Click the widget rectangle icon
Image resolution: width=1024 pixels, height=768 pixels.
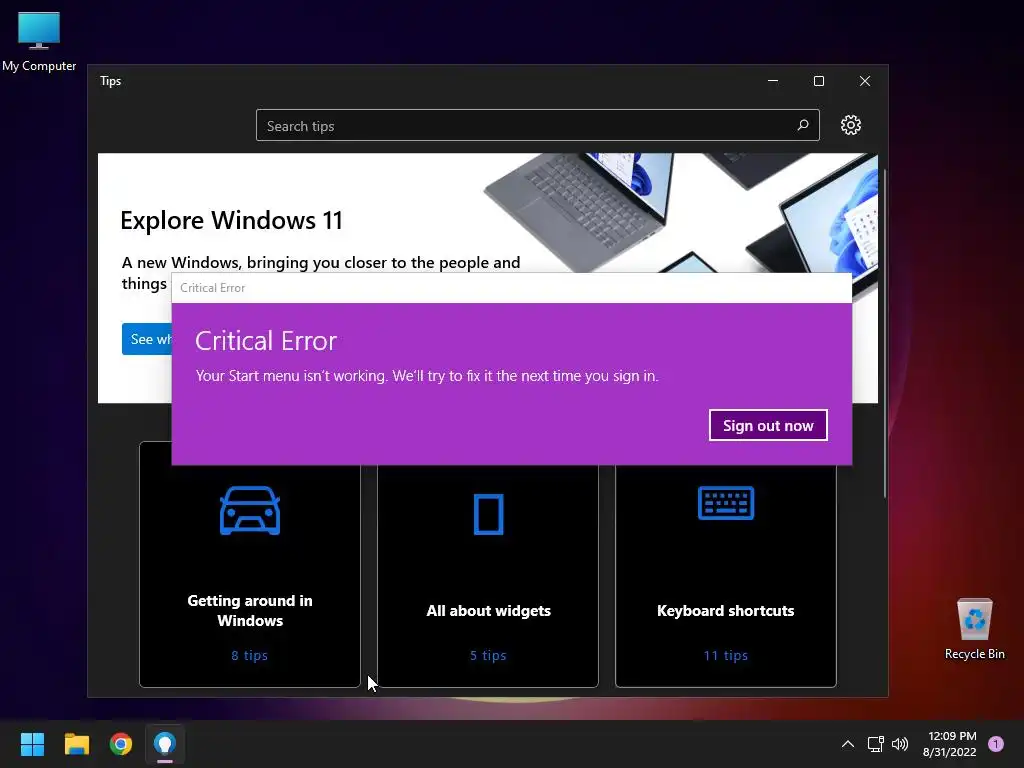(x=488, y=515)
